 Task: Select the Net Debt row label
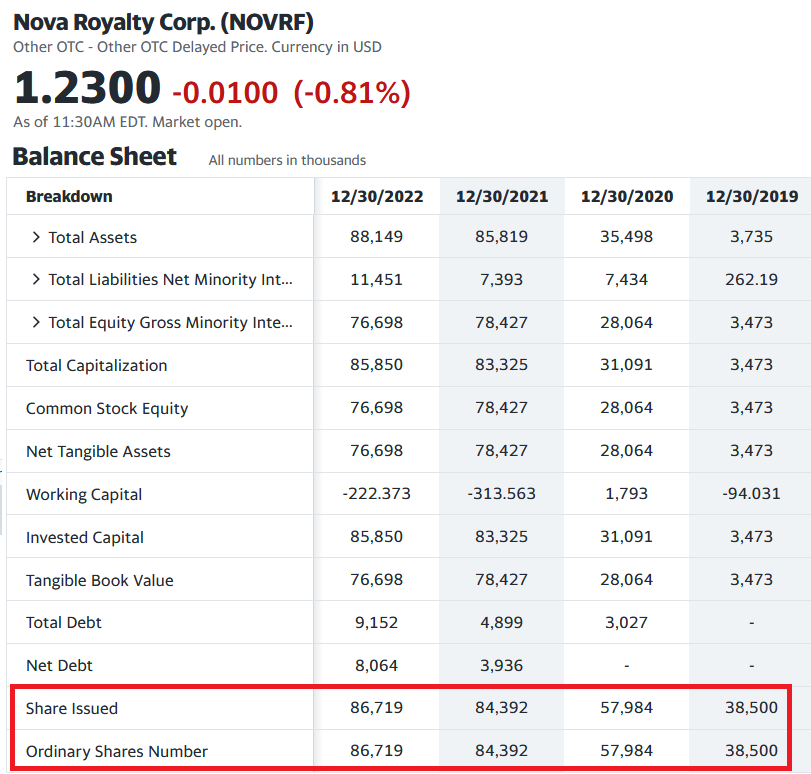pos(59,666)
